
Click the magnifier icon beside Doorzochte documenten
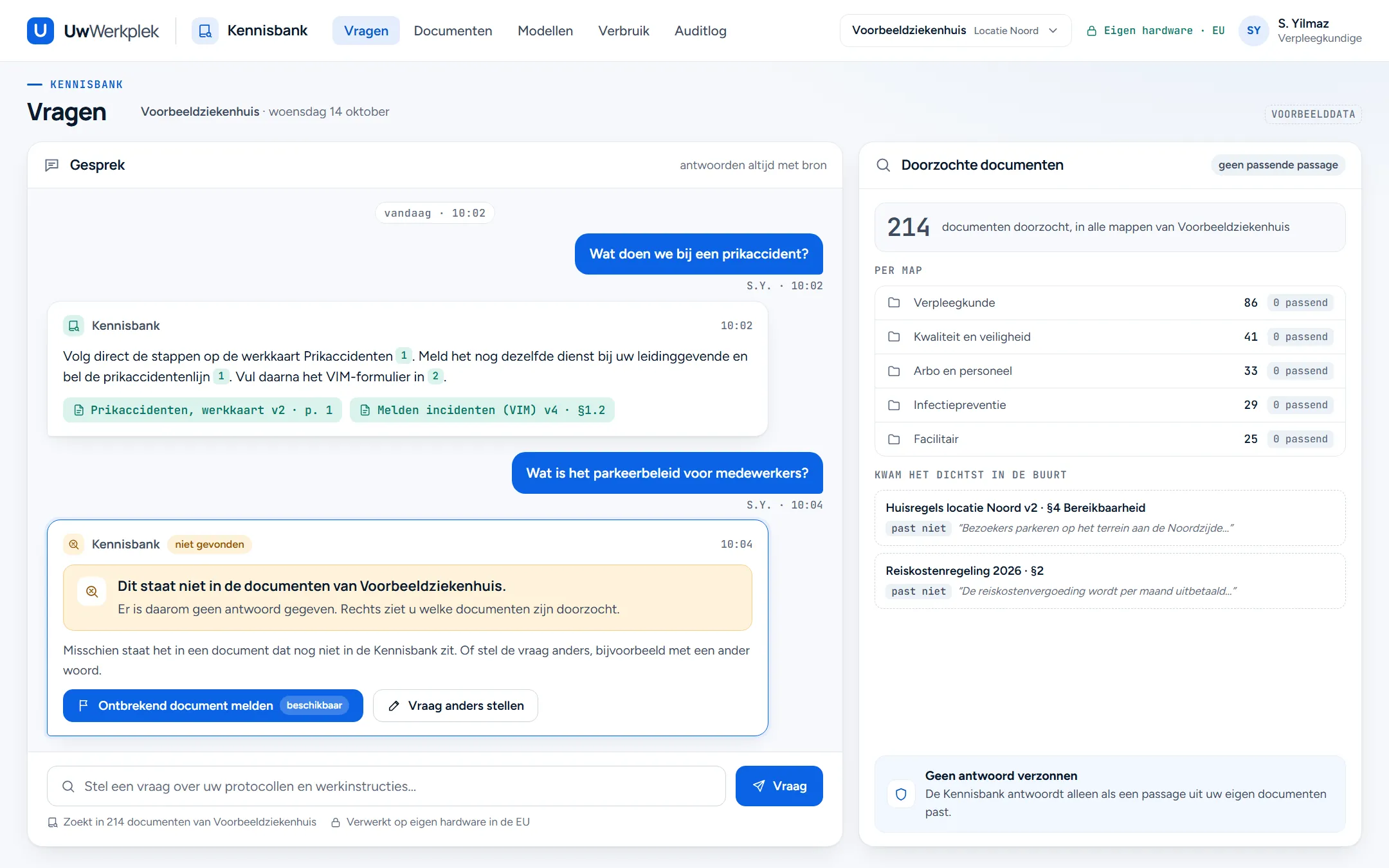884,165
